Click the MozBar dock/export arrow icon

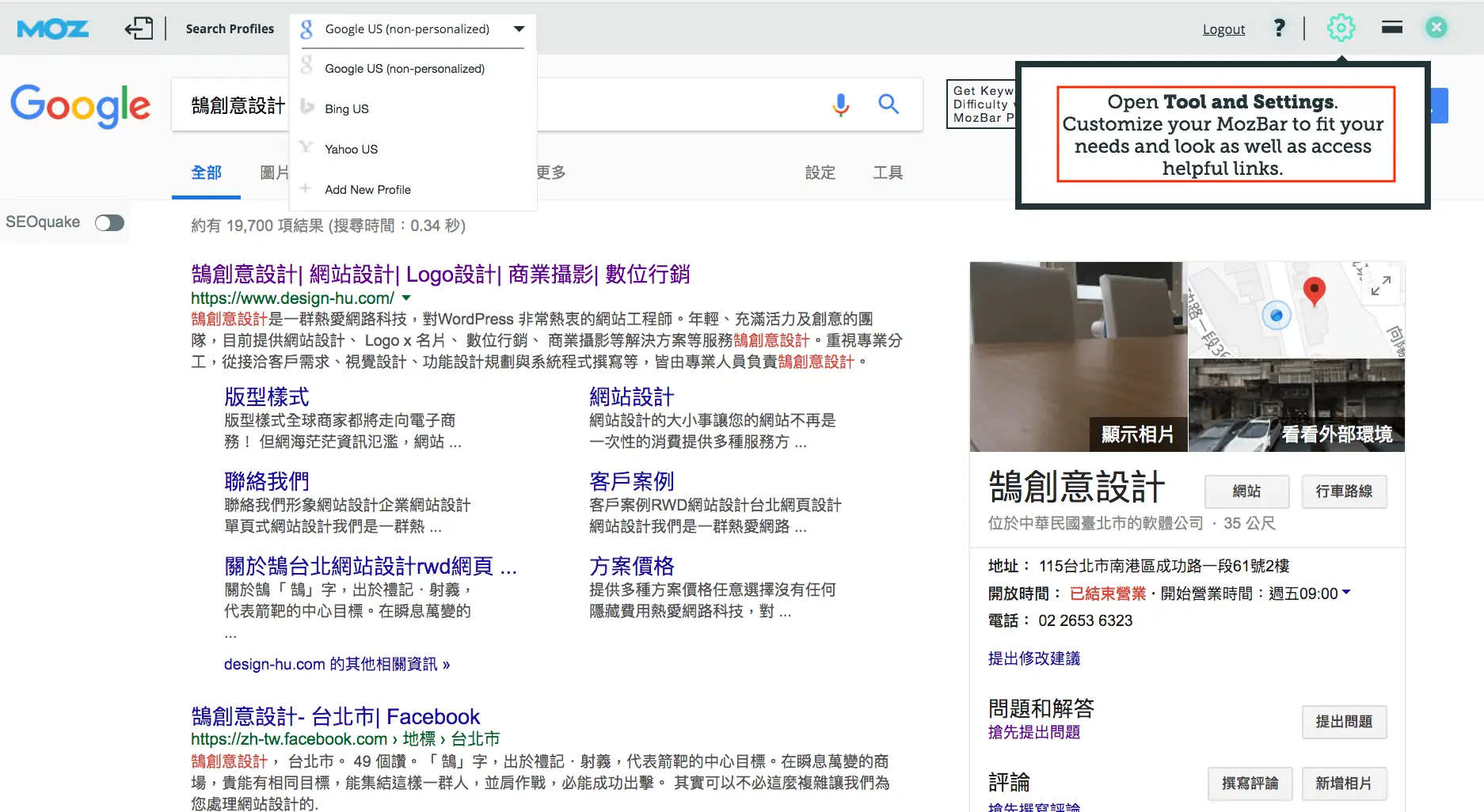pos(139,28)
